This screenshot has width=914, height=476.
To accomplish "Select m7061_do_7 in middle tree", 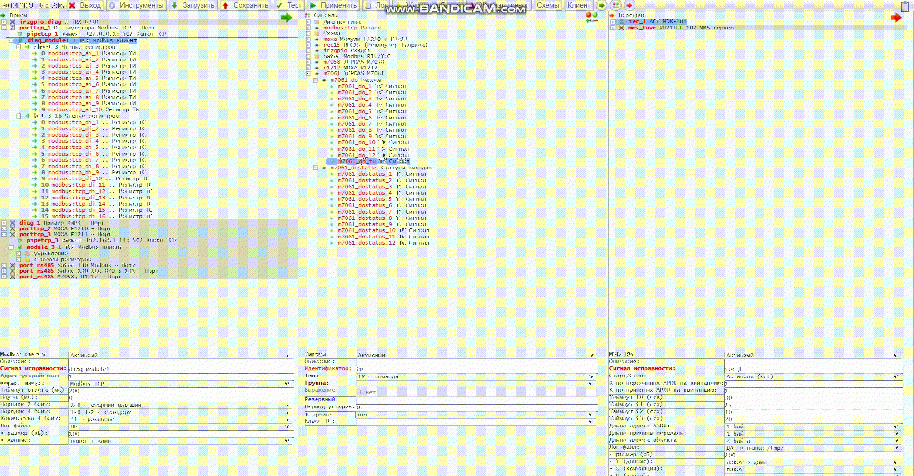I will [x=372, y=124].
